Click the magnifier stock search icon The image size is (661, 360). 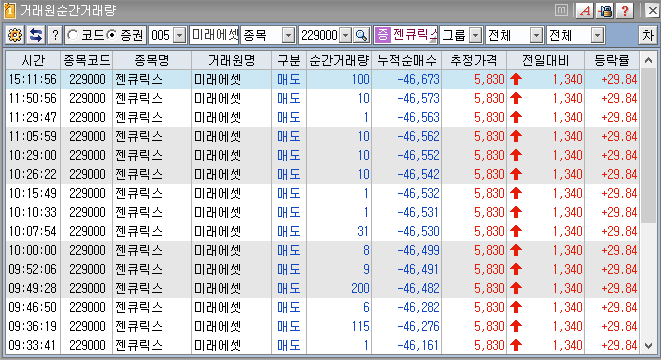[361, 35]
